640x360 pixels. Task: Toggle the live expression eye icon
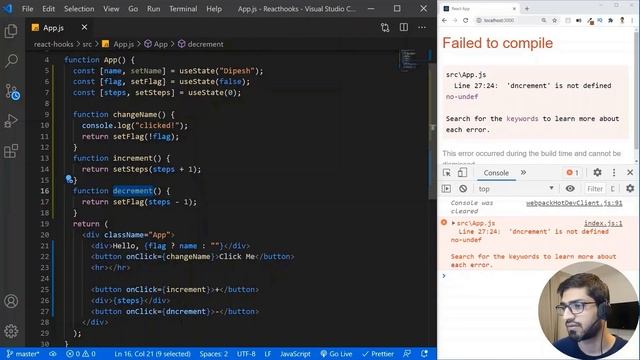pos(570,189)
